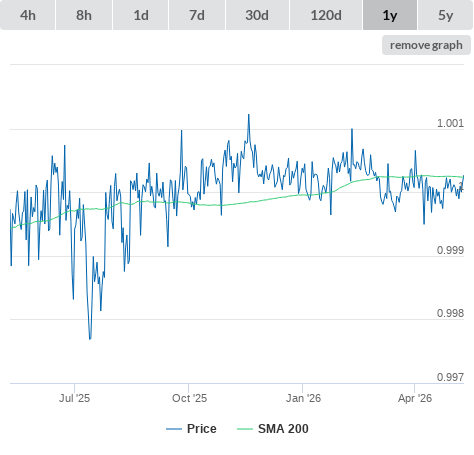
Task: Choose the 7d chart range
Action: tap(197, 15)
